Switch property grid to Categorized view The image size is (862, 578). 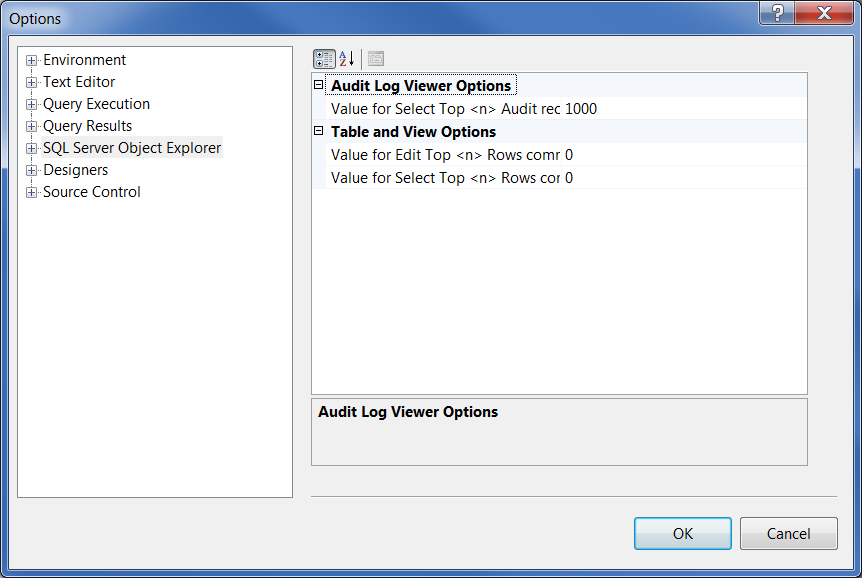(x=324, y=59)
